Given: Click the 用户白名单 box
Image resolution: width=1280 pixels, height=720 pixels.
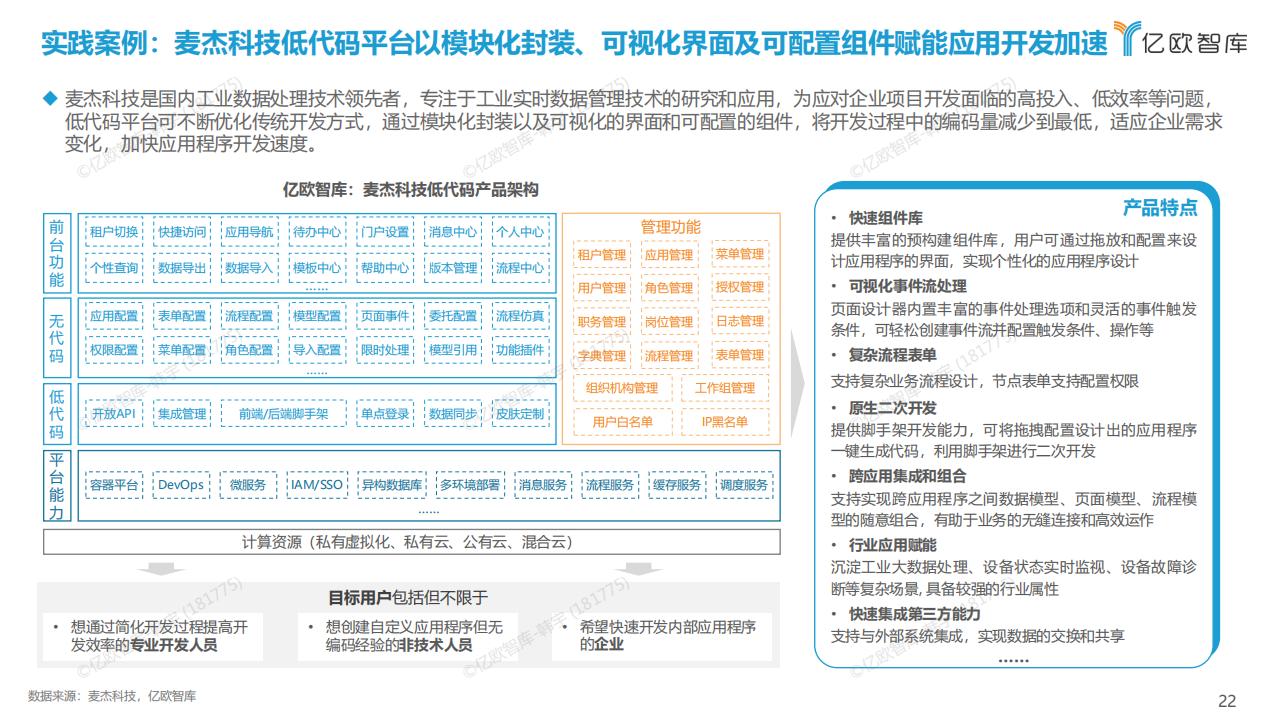Looking at the screenshot, I should 622,422.
